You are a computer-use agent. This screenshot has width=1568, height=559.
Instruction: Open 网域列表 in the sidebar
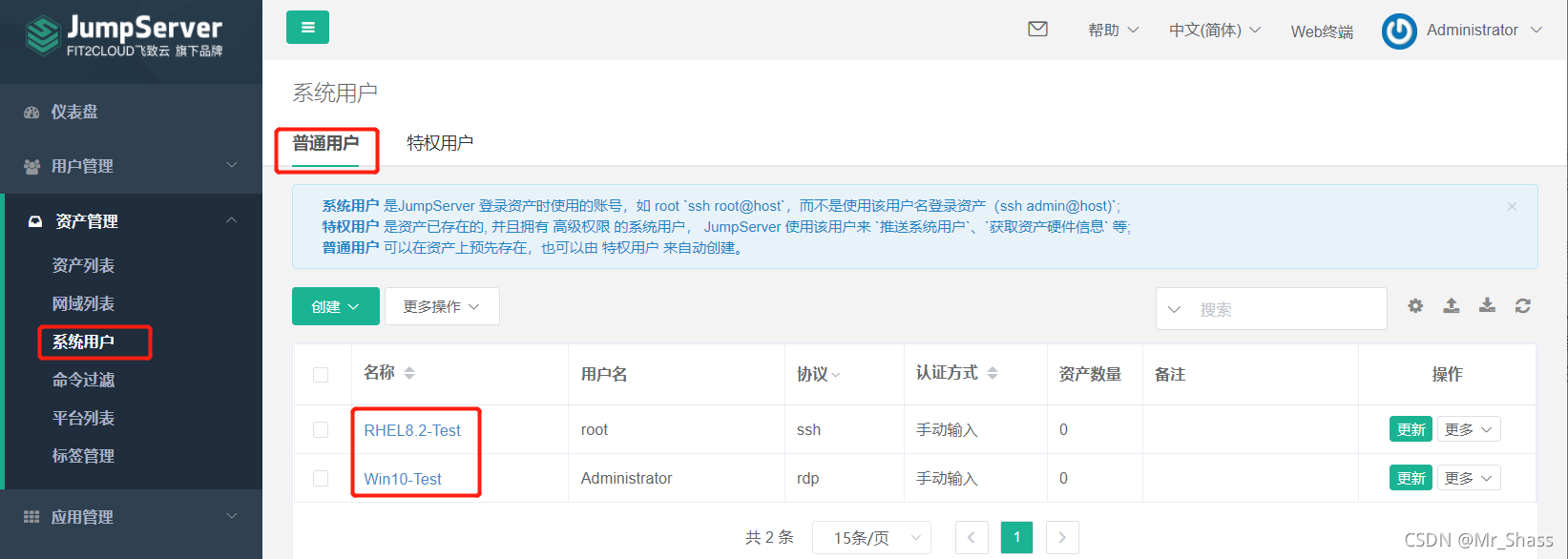(x=83, y=303)
